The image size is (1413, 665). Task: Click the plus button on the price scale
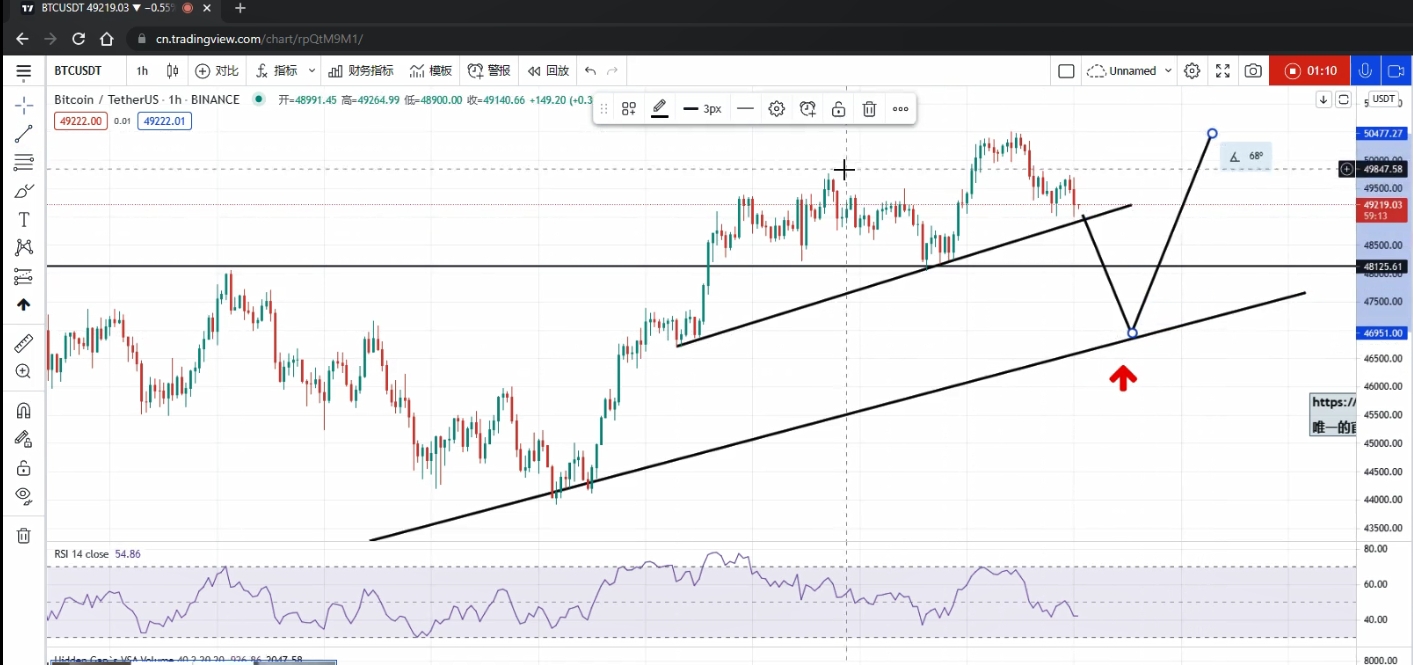pos(1347,169)
